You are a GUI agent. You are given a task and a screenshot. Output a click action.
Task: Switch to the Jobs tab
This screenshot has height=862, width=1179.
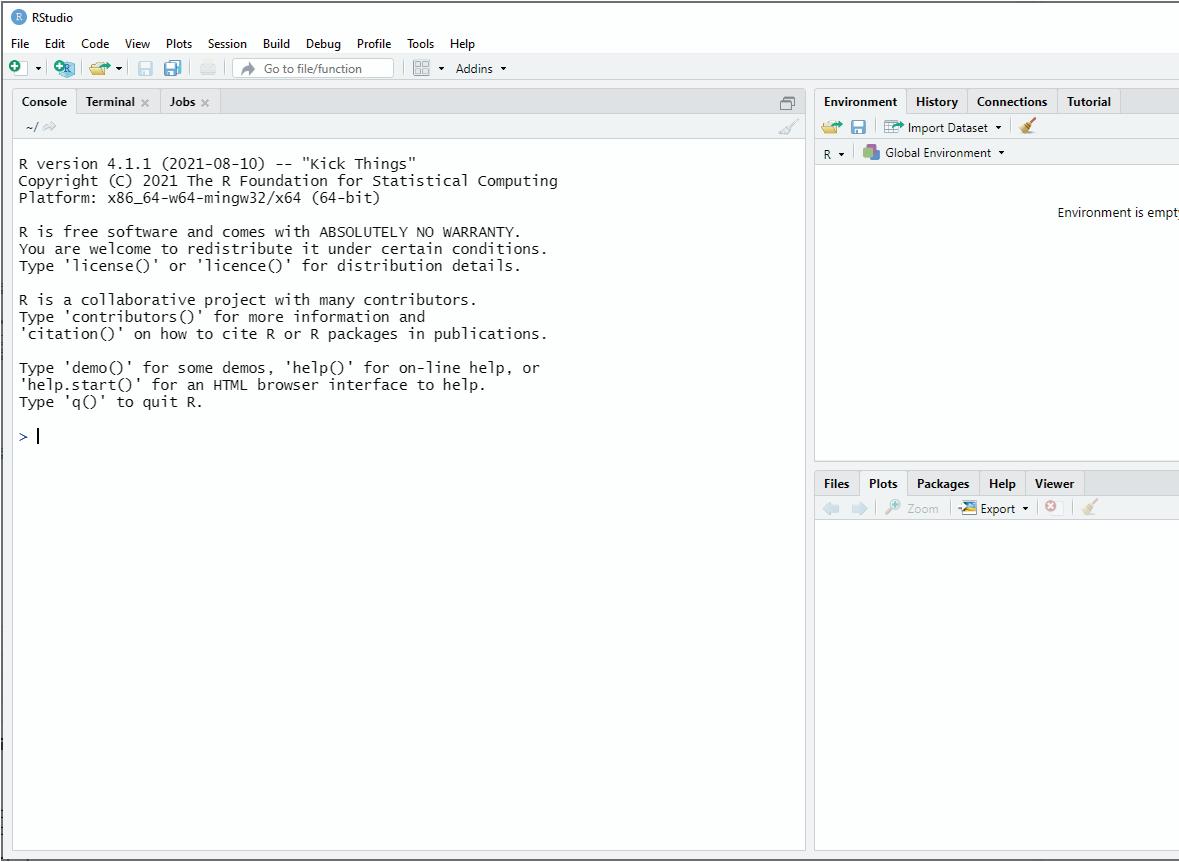tap(182, 102)
